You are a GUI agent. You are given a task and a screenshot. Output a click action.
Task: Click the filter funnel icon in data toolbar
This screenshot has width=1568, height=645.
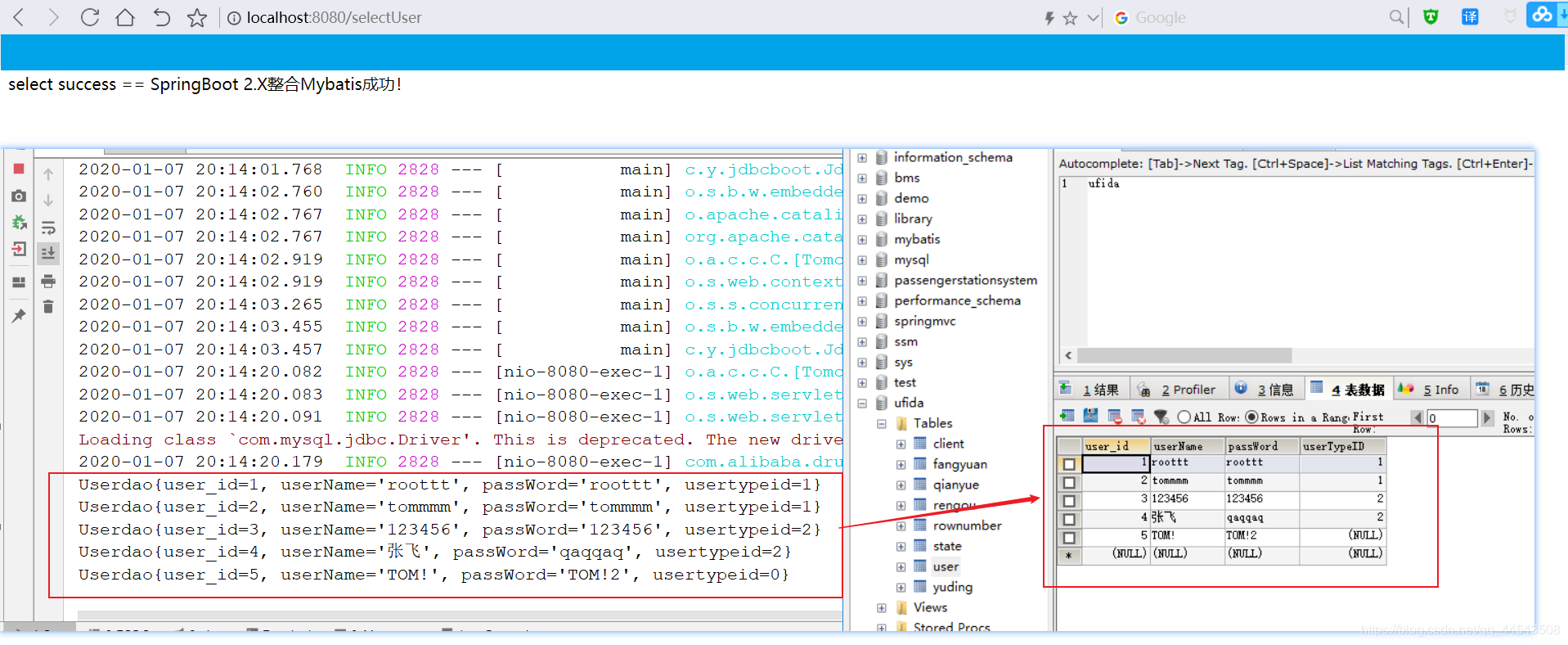pyautogui.click(x=1161, y=417)
